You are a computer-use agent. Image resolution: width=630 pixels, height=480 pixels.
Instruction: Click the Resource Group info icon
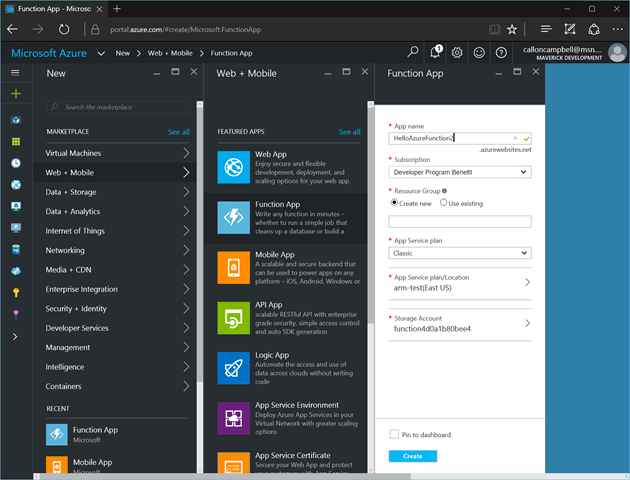point(444,191)
